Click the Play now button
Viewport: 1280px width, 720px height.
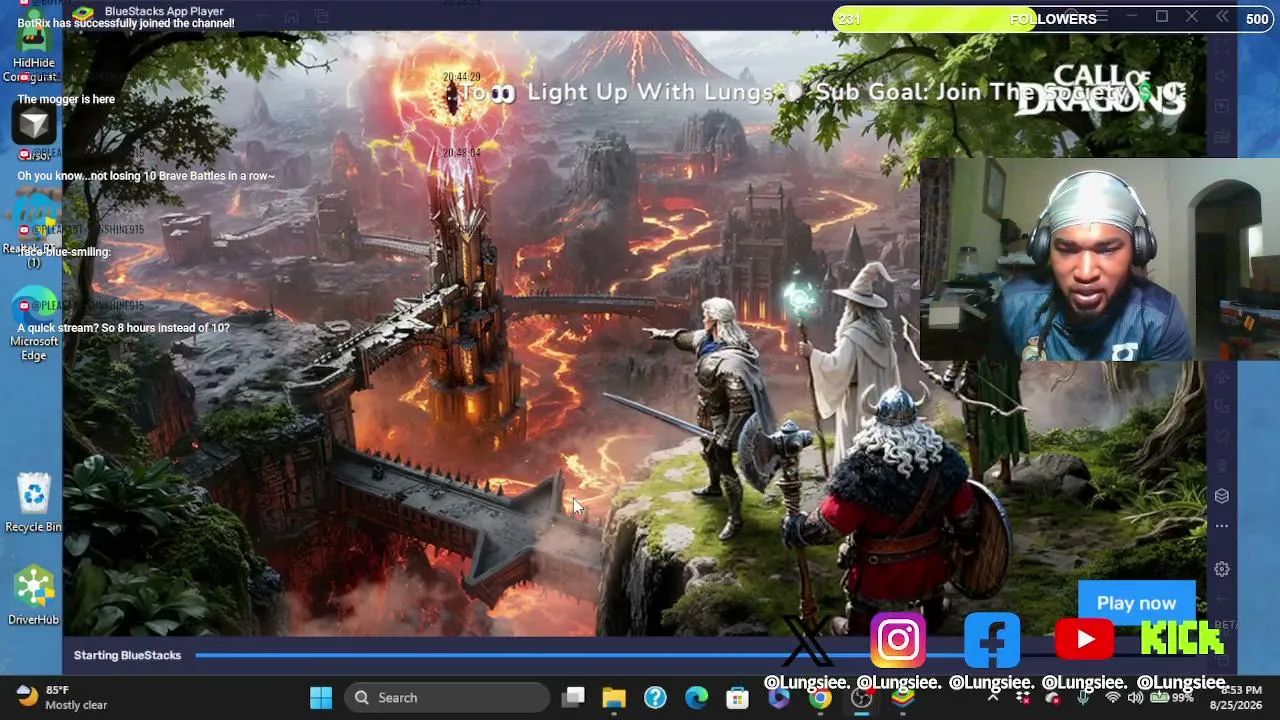click(x=1136, y=603)
